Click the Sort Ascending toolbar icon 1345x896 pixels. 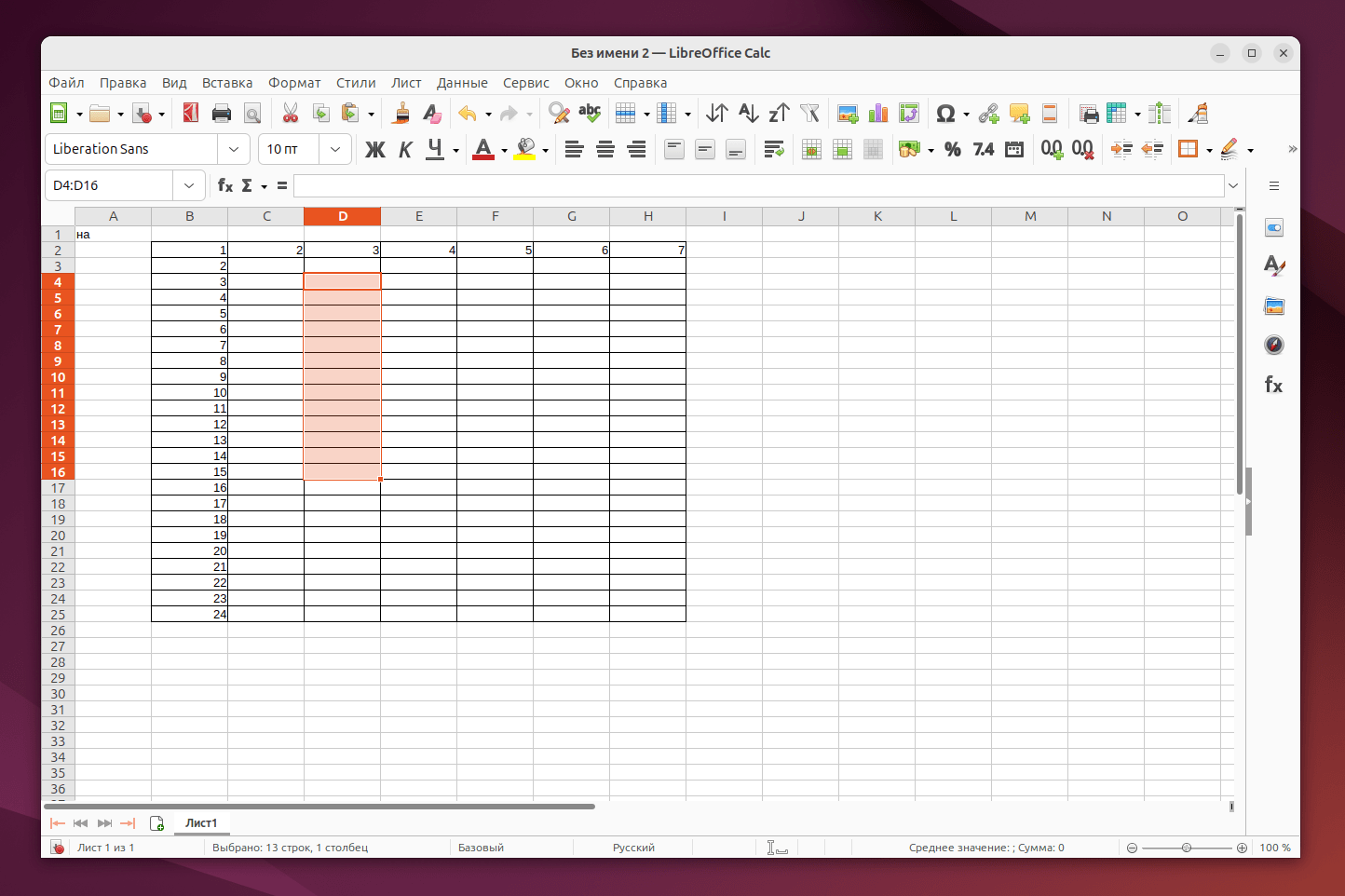(x=748, y=114)
